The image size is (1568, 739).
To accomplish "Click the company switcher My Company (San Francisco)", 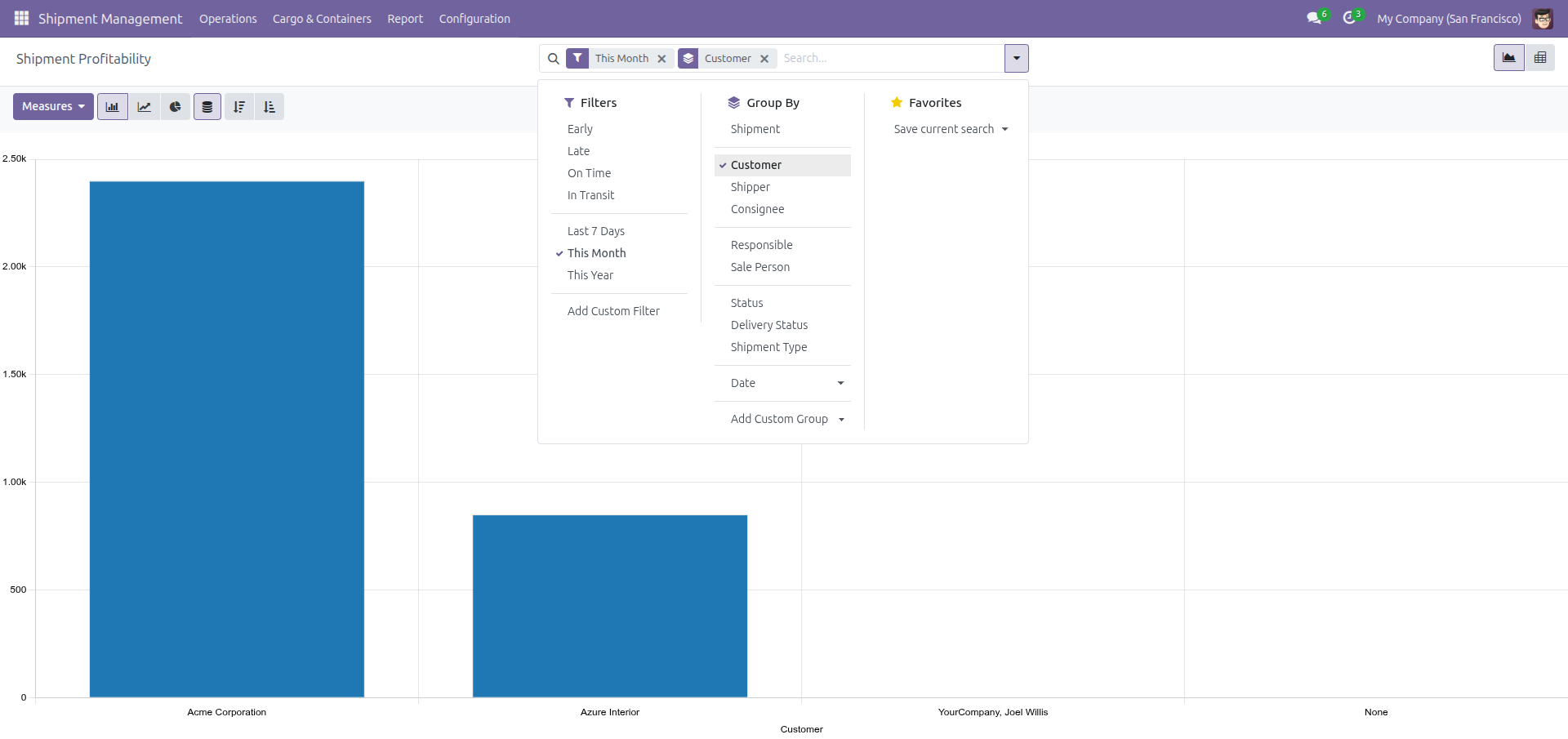I will [1449, 19].
